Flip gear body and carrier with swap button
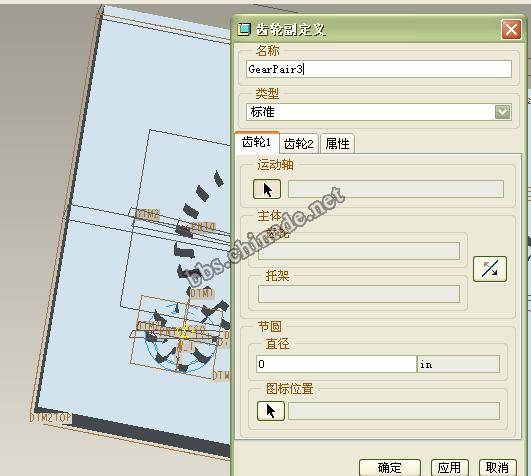This screenshot has width=531, height=476. pos(490,269)
